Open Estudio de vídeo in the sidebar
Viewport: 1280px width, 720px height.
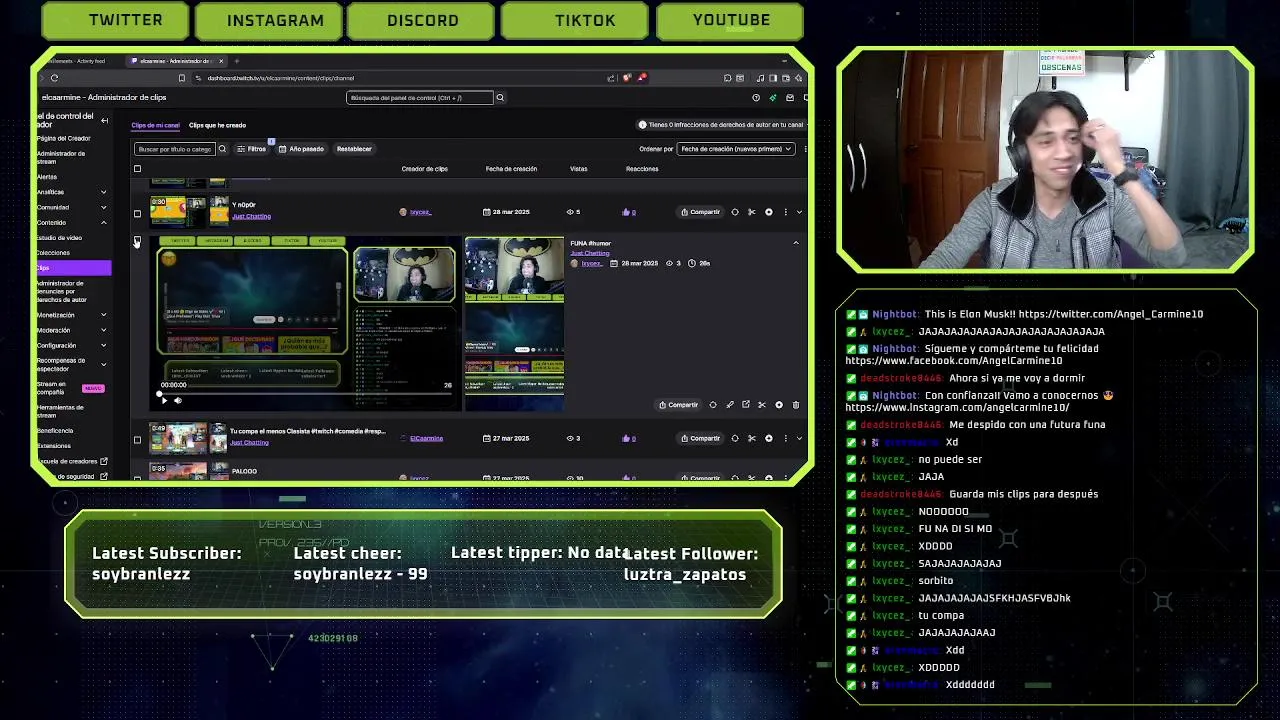[59, 238]
